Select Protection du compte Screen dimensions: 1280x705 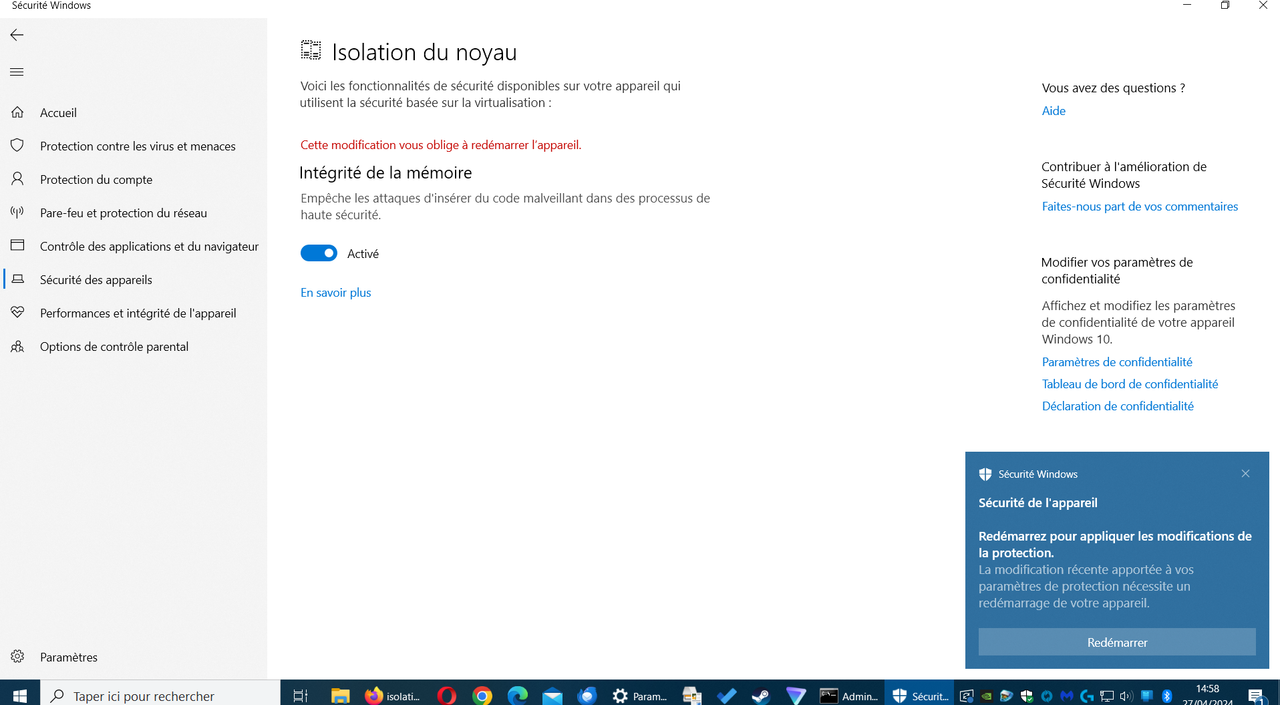coord(96,180)
